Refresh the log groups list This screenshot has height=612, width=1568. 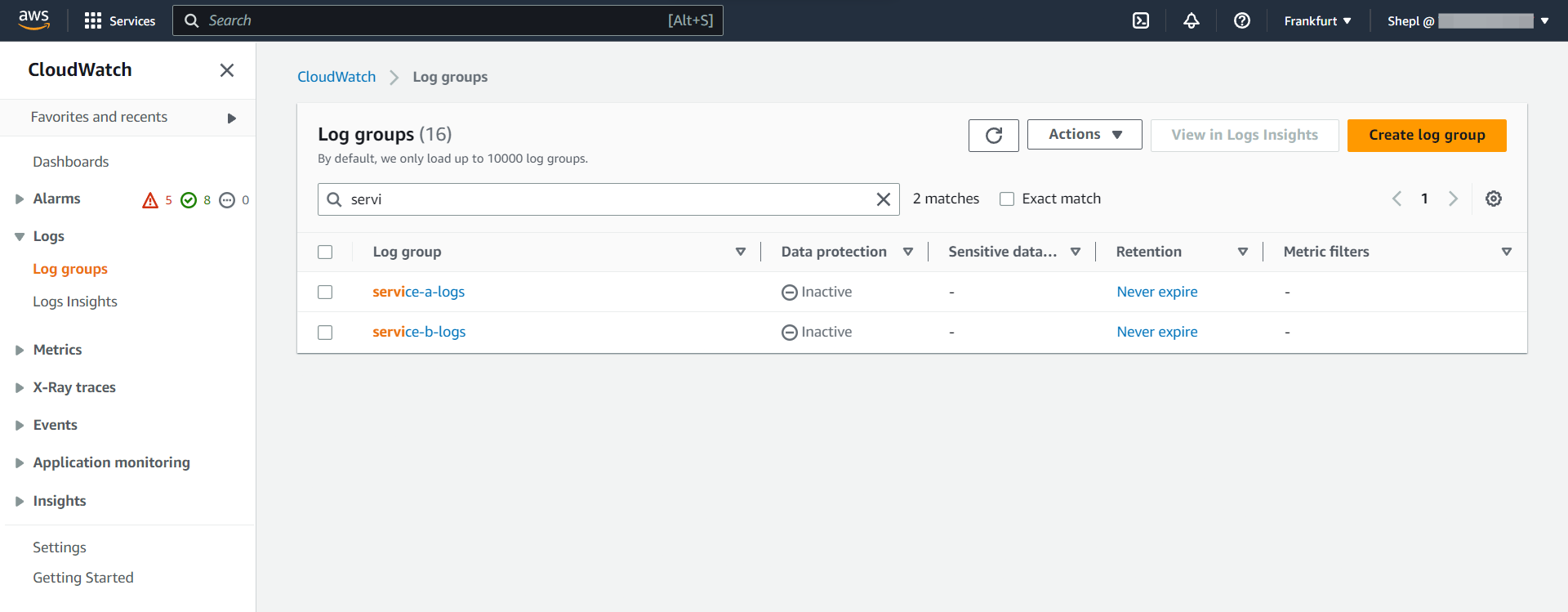click(994, 136)
